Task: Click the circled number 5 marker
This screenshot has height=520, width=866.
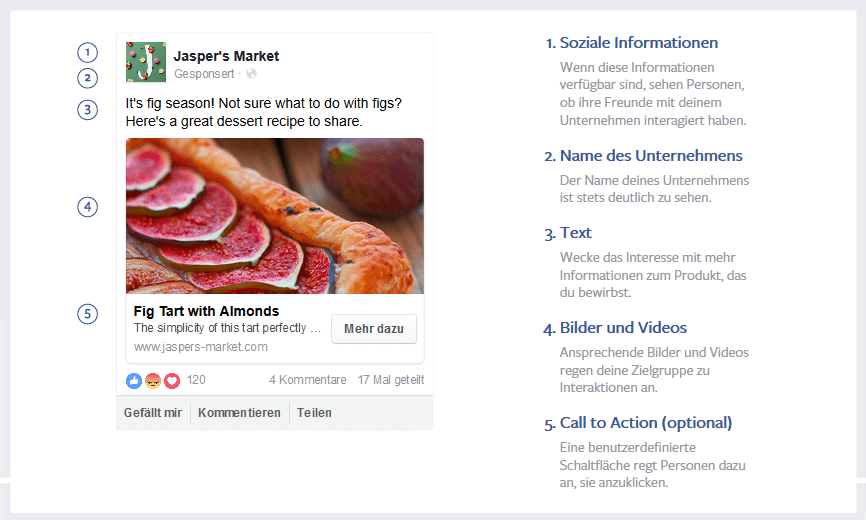Action: 88,314
